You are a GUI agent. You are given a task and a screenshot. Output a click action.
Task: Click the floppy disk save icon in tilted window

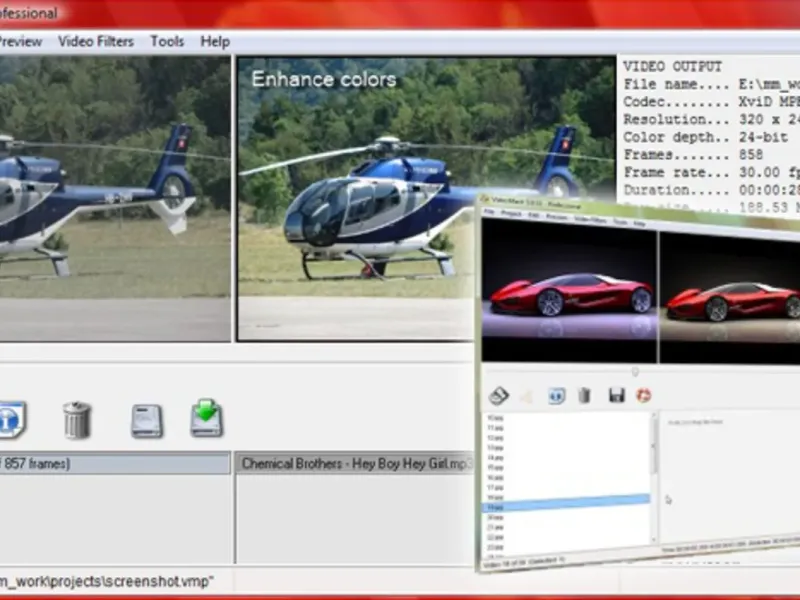point(616,395)
